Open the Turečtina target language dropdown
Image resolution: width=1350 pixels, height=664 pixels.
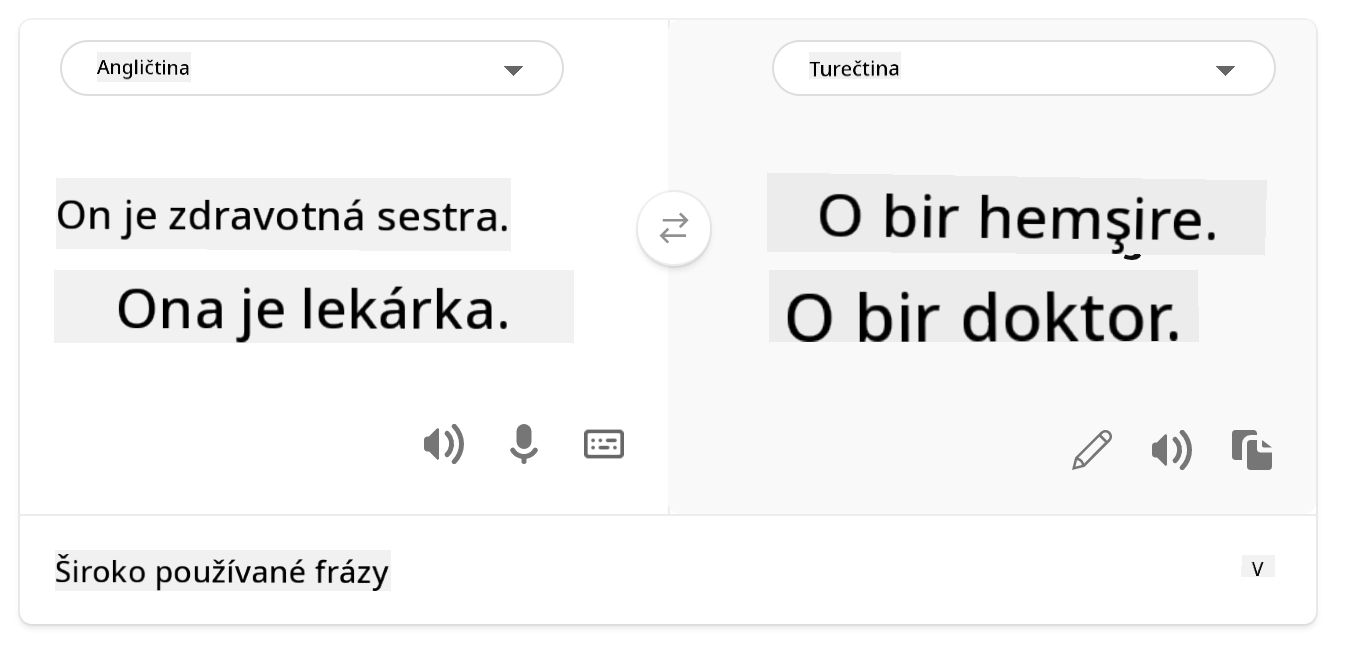[1023, 69]
